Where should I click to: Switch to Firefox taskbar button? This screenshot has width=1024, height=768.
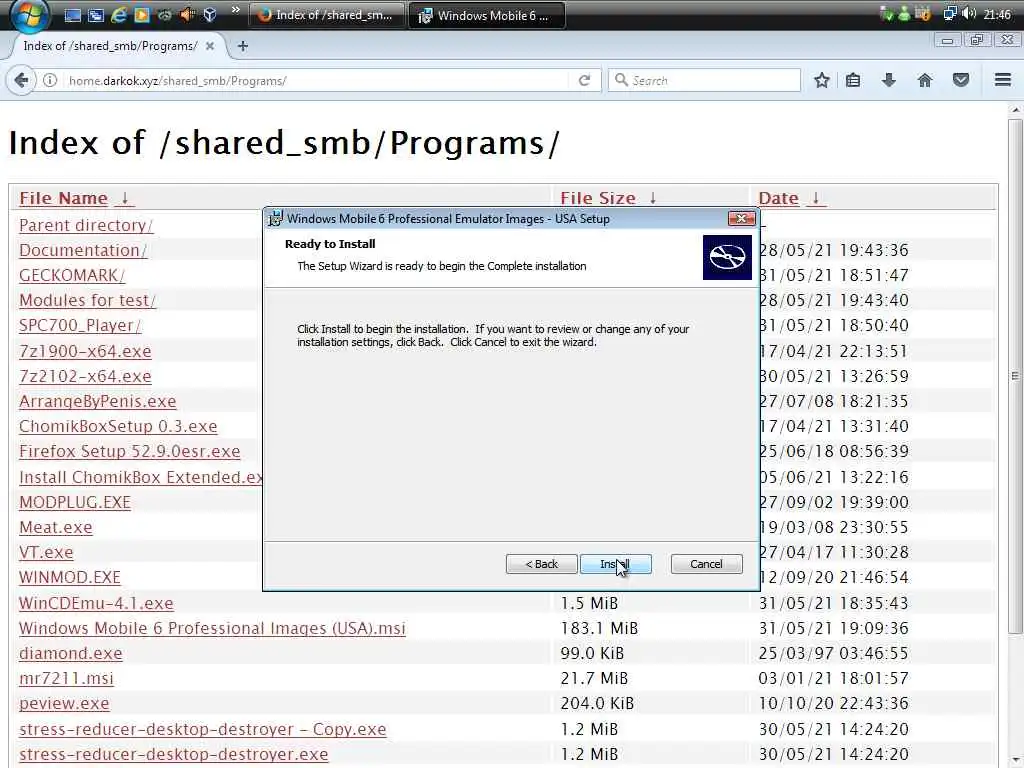[x=327, y=15]
